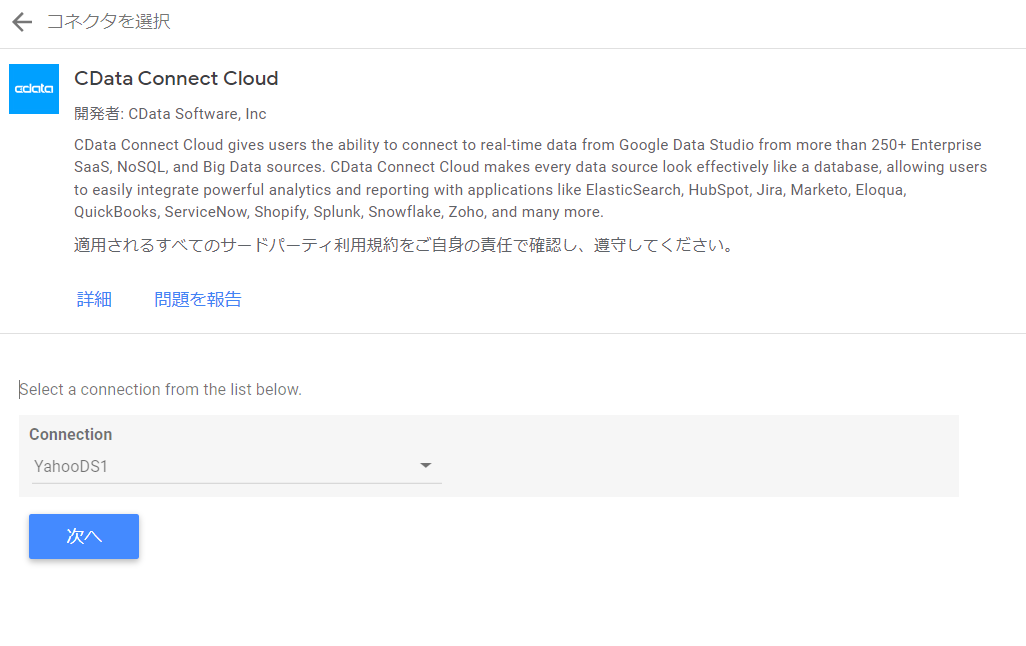Click the third-party terms notice text
Screen dimensions: 1026x646
pyautogui.click(x=404, y=245)
